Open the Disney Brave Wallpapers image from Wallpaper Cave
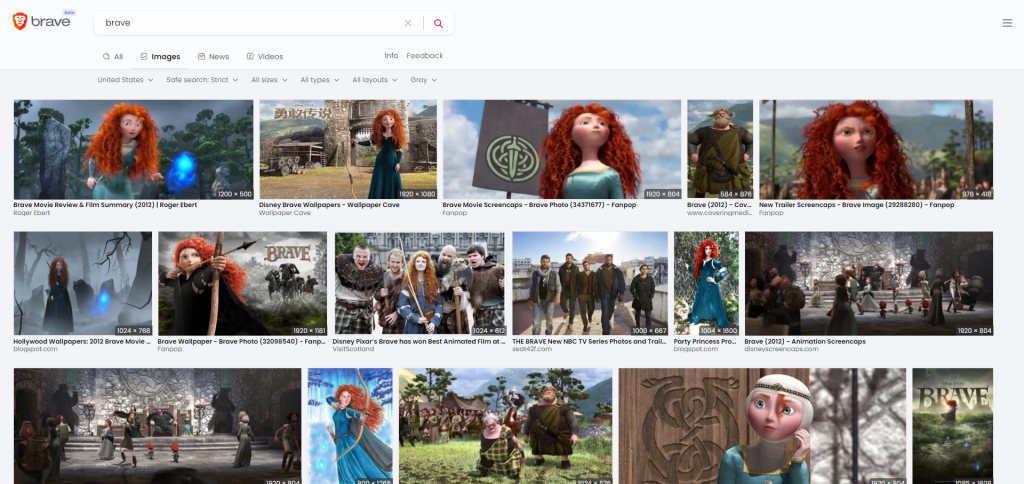This screenshot has width=1024, height=484. tap(347, 149)
